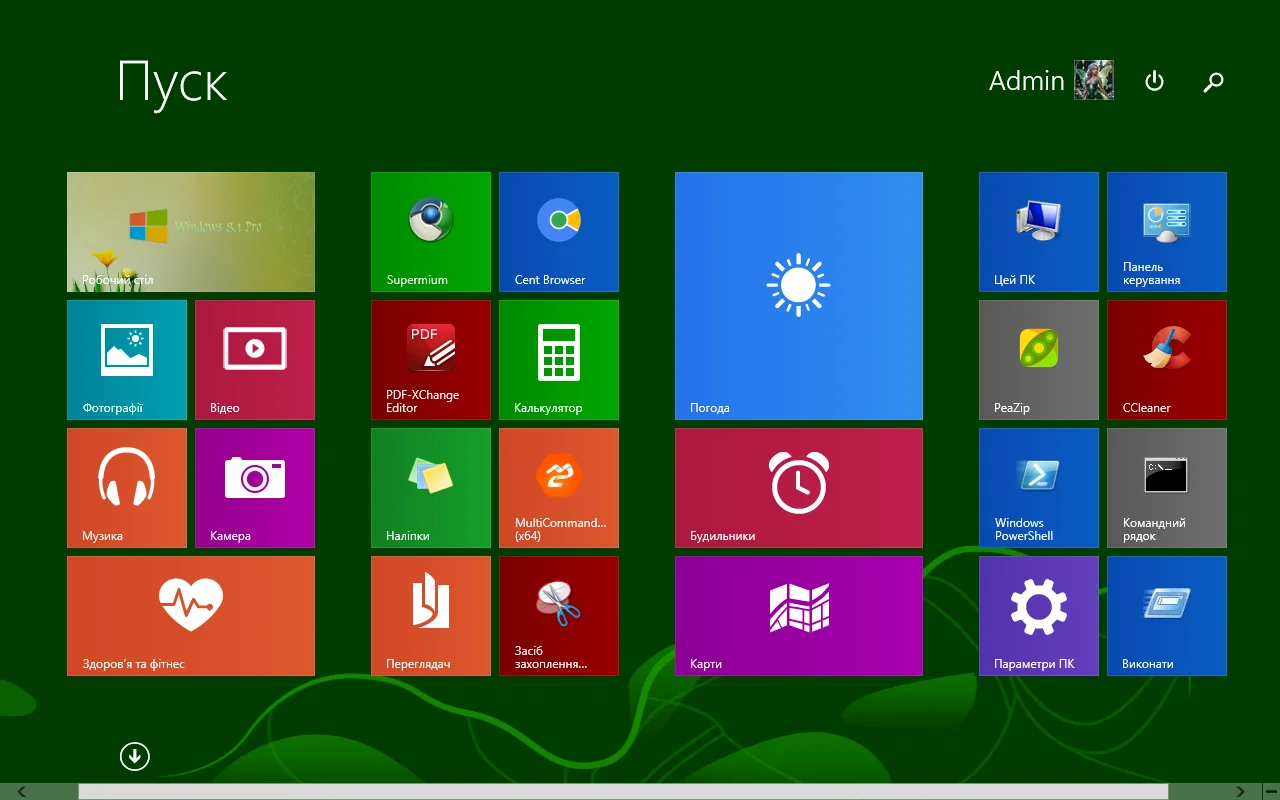
Task: Open the Камера app tile
Action: [254, 487]
